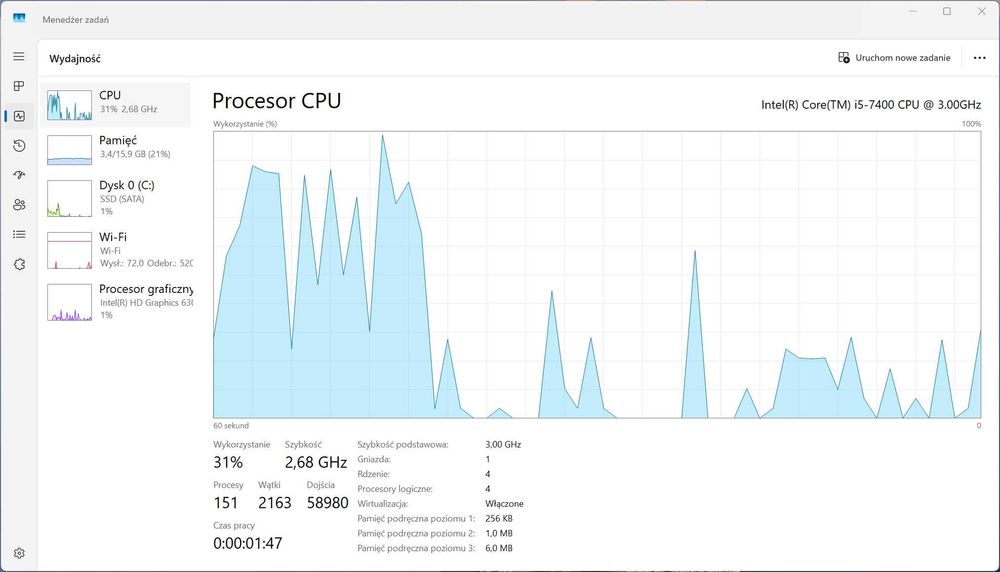Go to the Processes page icon

point(19,86)
